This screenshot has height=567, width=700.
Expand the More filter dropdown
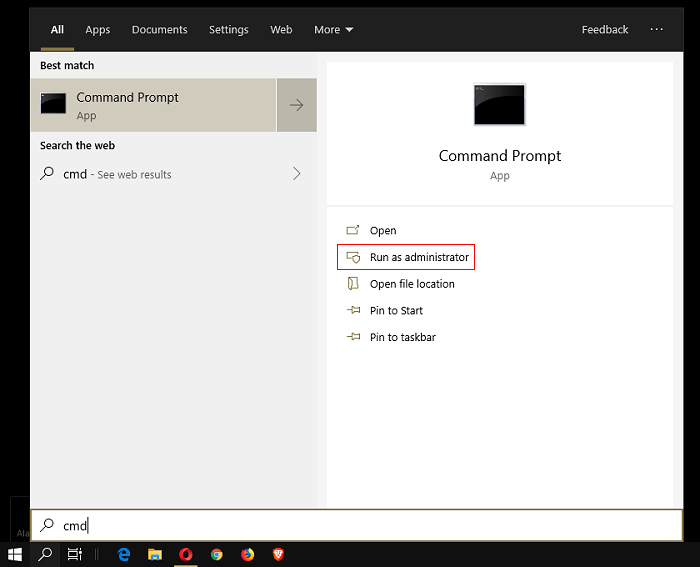point(333,30)
